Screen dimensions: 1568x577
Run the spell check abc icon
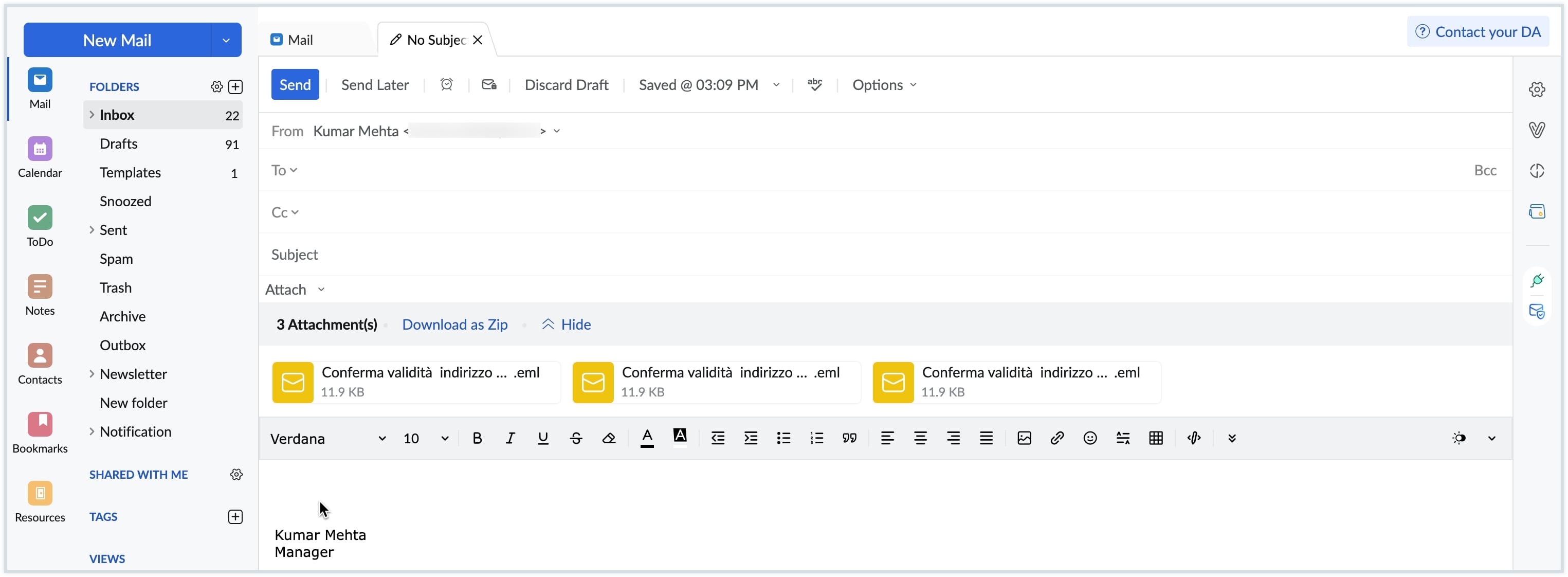click(x=814, y=85)
